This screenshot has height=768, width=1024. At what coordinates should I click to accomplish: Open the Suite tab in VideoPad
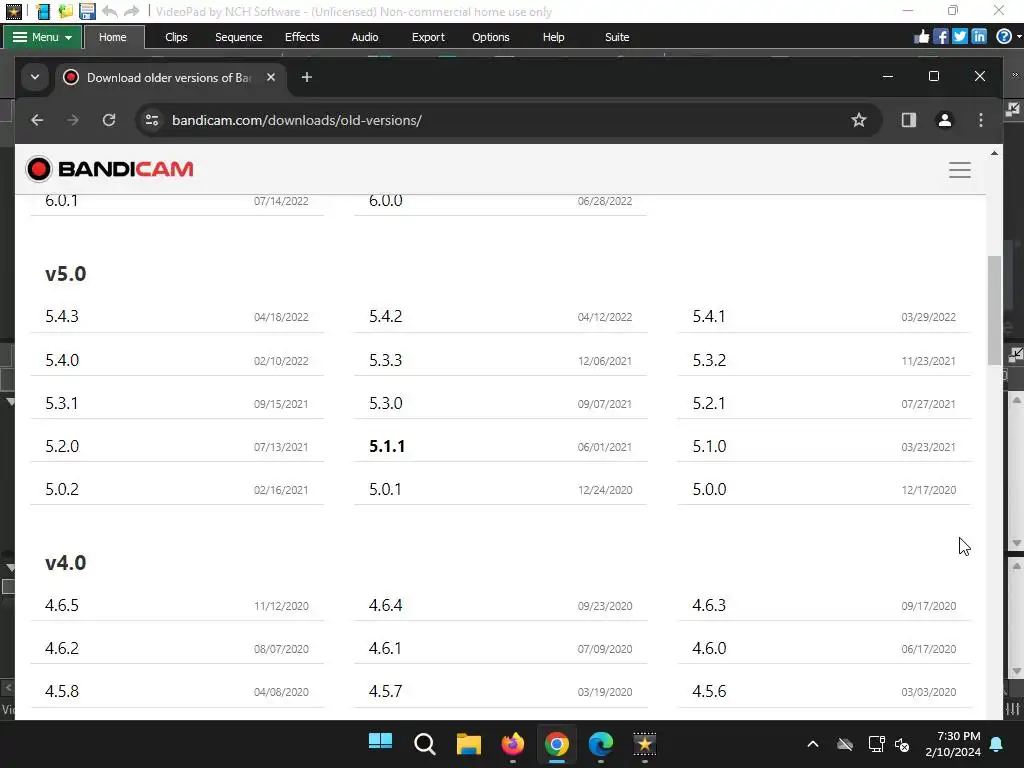pos(616,37)
